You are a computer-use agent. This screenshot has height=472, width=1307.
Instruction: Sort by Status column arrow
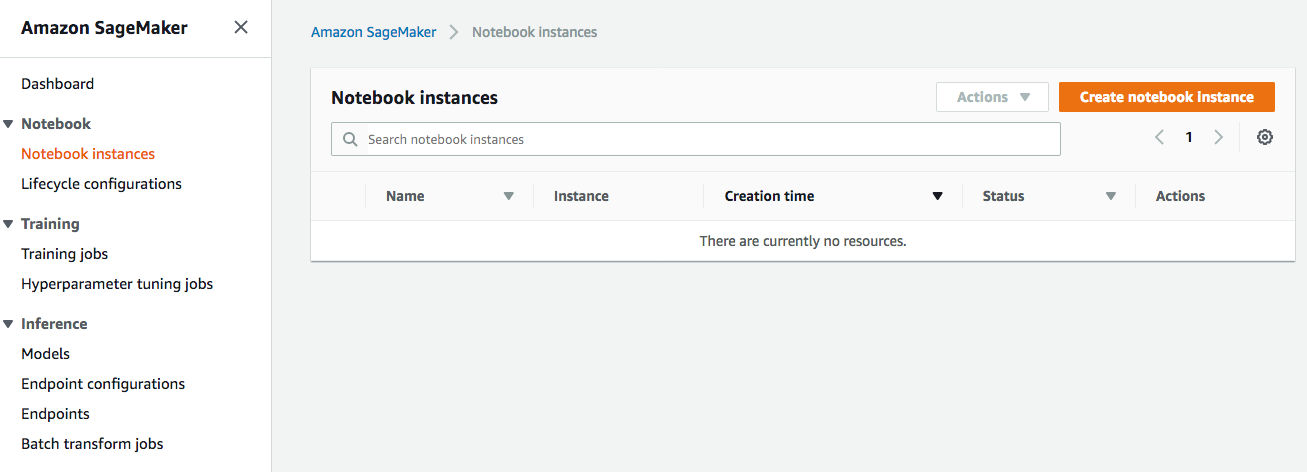(x=1110, y=196)
